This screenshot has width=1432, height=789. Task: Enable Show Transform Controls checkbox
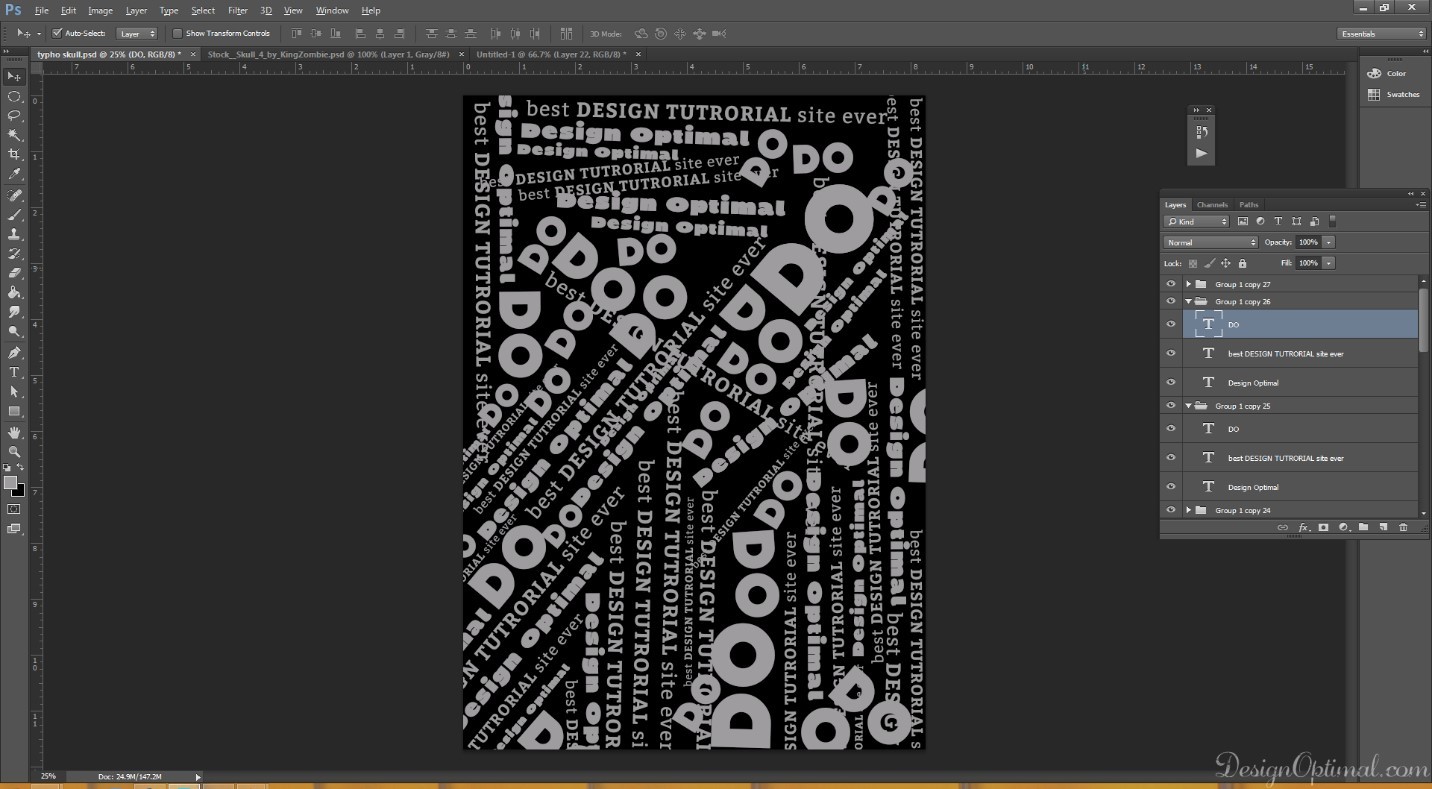click(x=177, y=33)
